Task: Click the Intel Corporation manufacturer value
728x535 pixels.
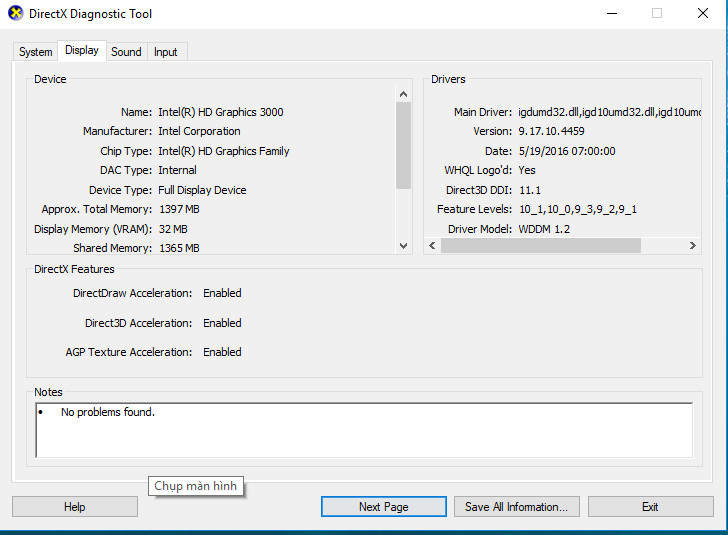Action: [199, 131]
